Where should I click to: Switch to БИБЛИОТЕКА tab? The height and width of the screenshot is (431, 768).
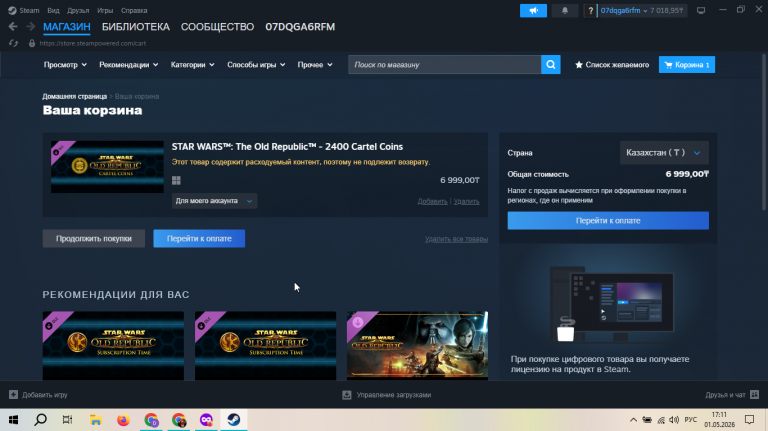coord(136,27)
